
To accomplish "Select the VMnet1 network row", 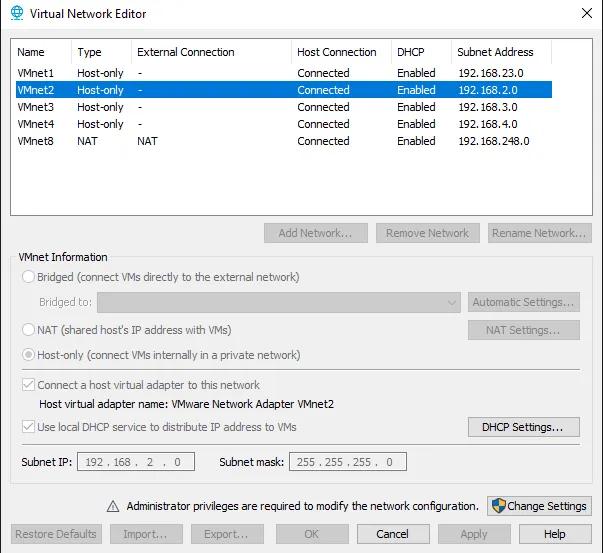I will (x=284, y=73).
